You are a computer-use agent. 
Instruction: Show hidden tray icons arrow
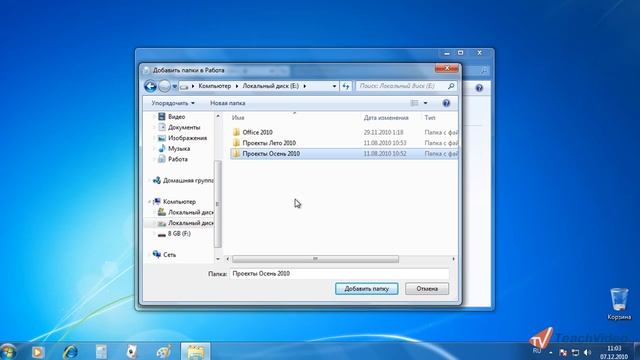(551, 352)
